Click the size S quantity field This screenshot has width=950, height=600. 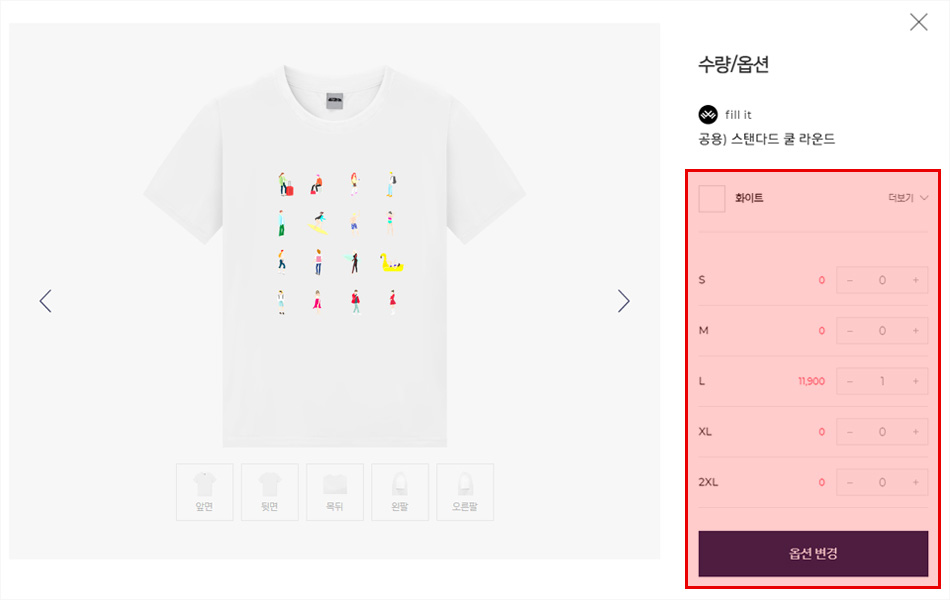pos(882,280)
